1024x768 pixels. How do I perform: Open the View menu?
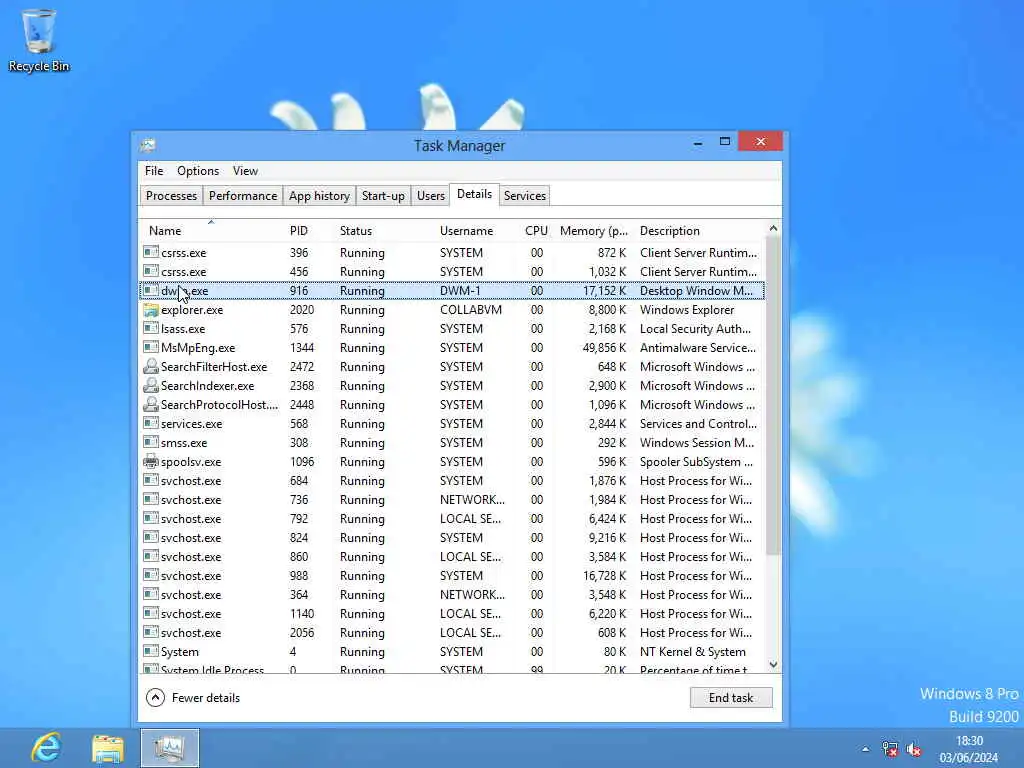coord(246,170)
